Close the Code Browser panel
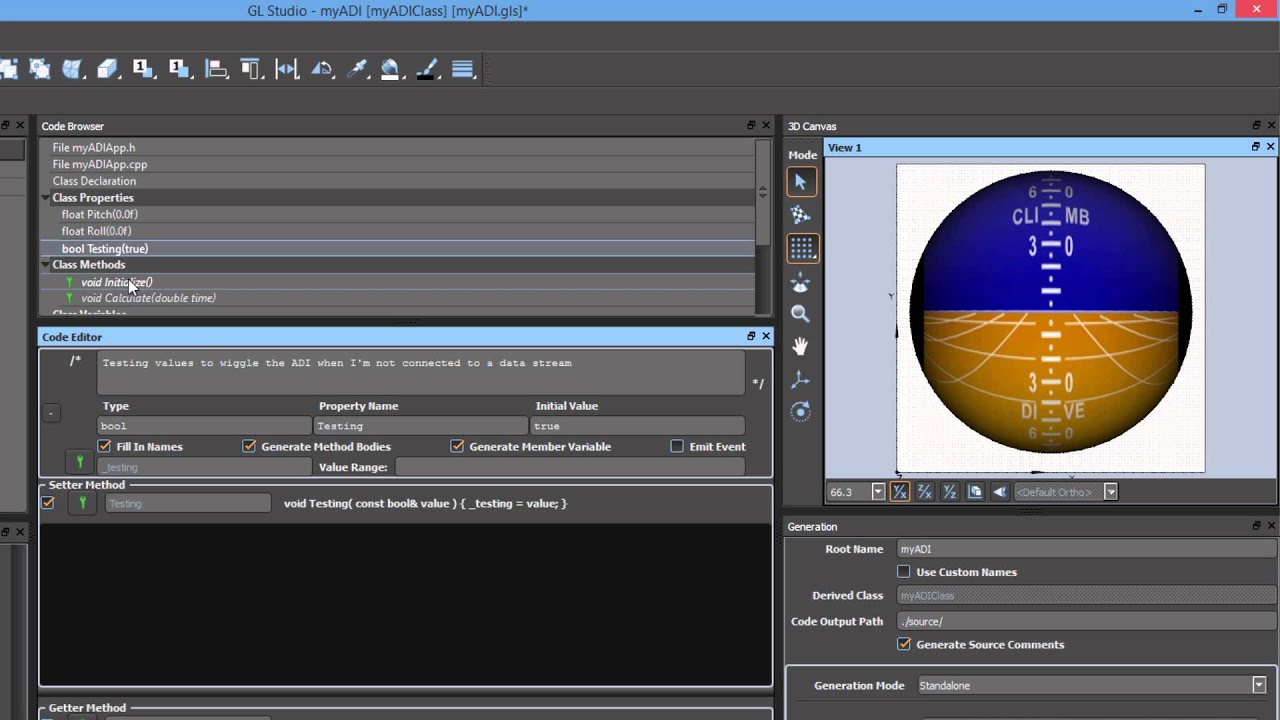1280x720 pixels. [x=766, y=126]
